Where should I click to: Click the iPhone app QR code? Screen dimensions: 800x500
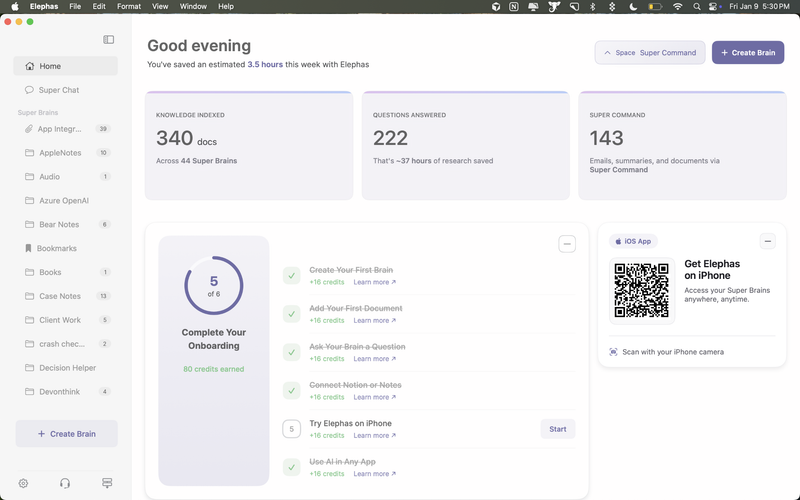coord(641,291)
